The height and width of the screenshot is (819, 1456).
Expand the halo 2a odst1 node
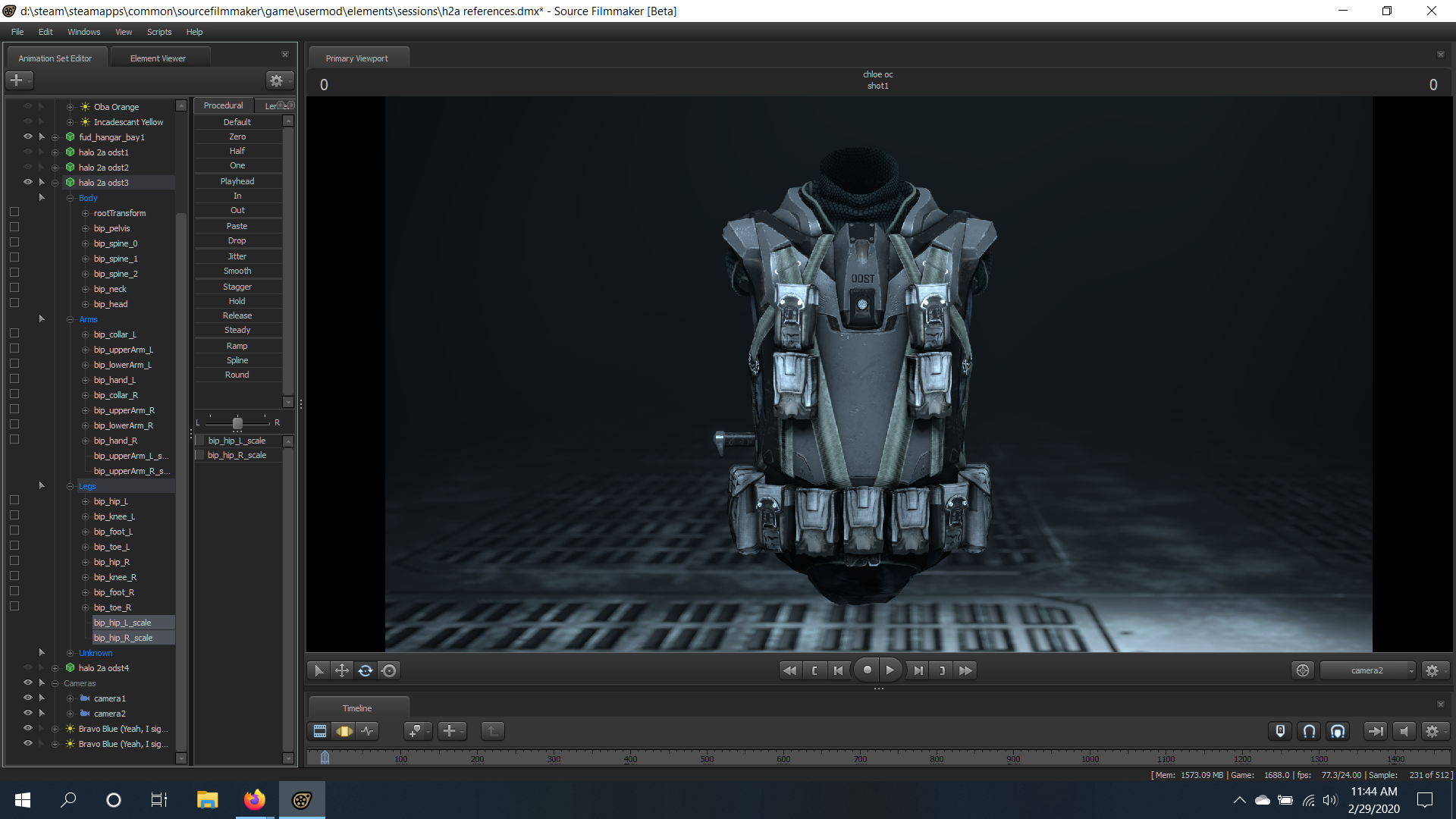[55, 152]
